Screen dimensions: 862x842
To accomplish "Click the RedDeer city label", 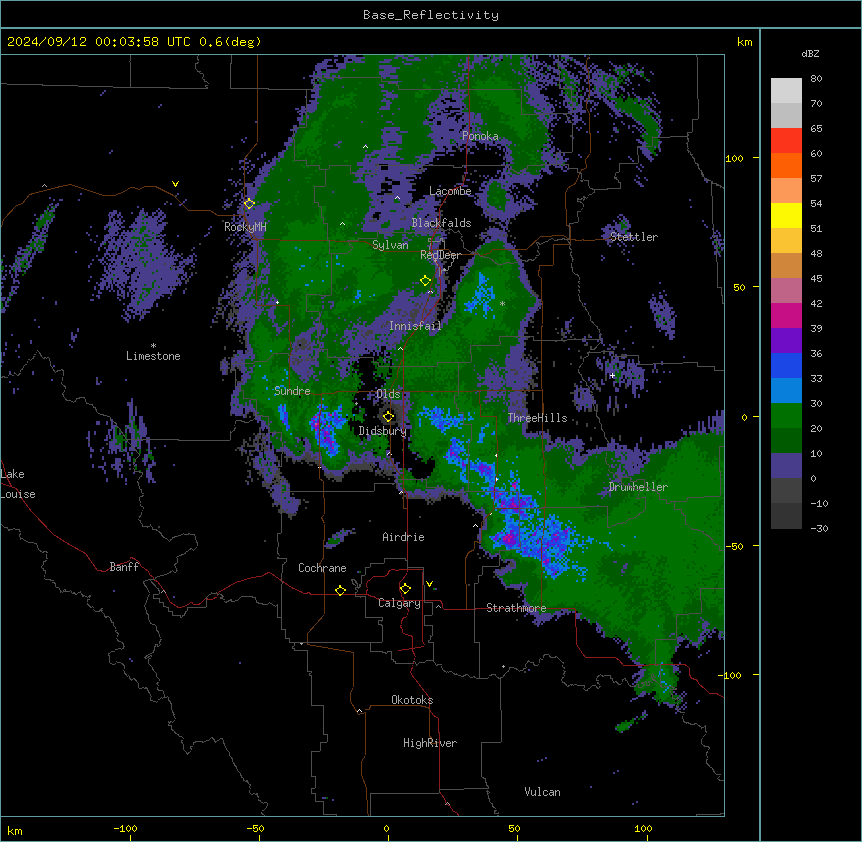I will tap(440, 255).
